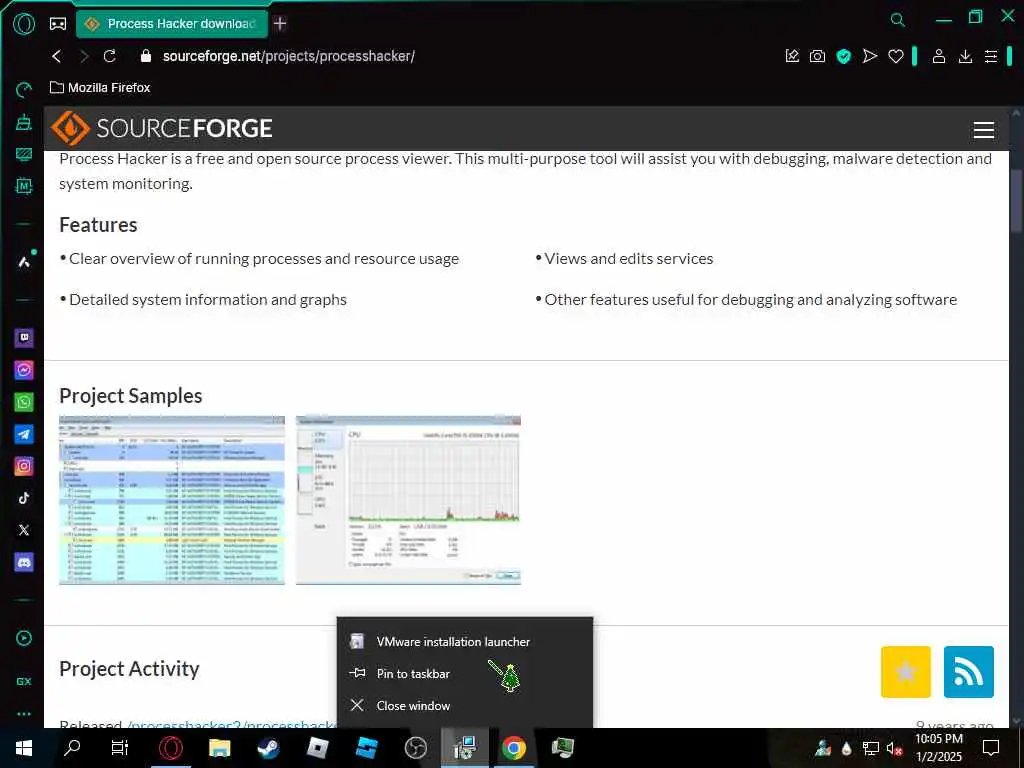Image resolution: width=1024 pixels, height=768 pixels.
Task: Open Easy Setup sliders icon
Action: click(x=991, y=56)
